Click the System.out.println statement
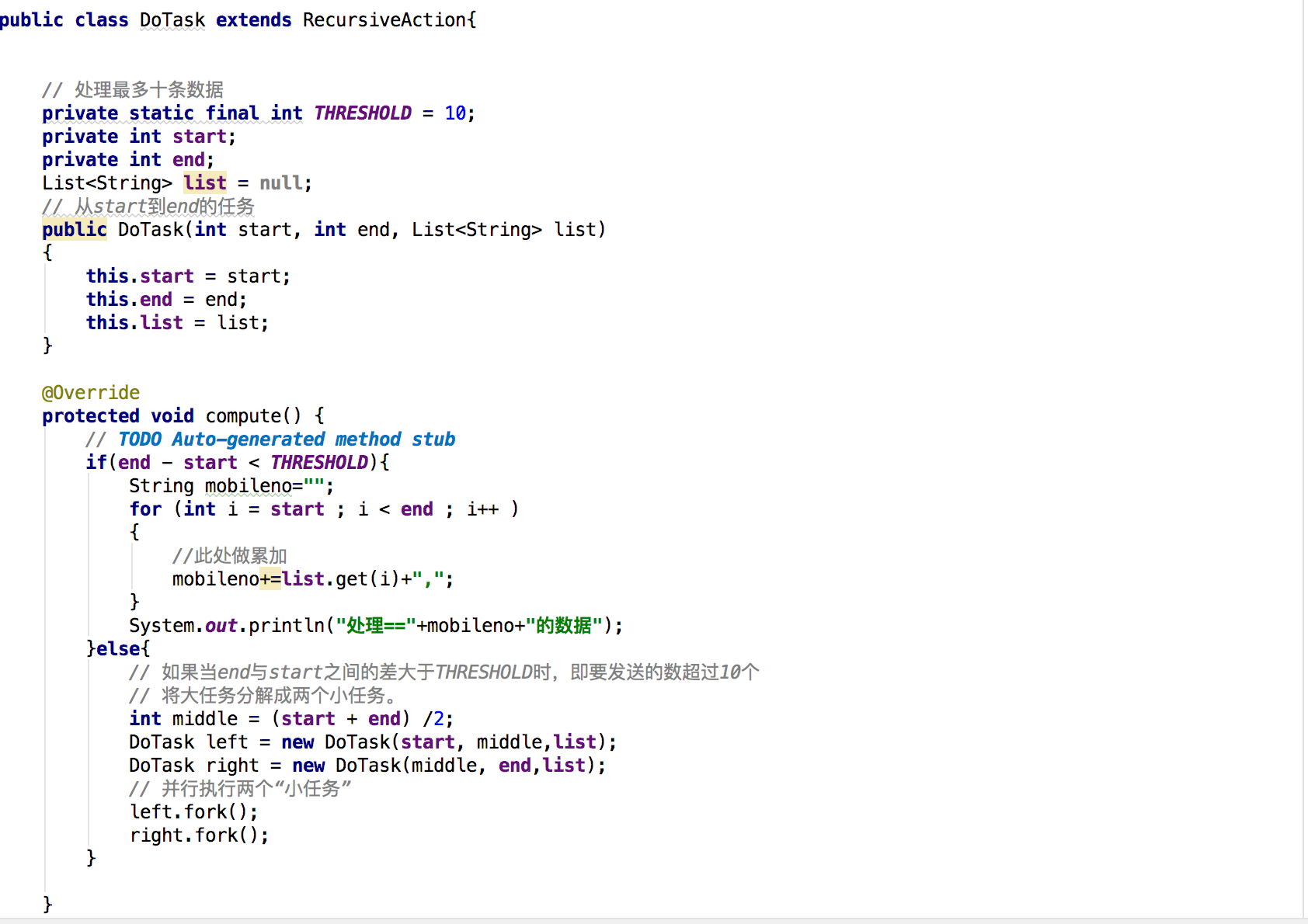 click(376, 626)
